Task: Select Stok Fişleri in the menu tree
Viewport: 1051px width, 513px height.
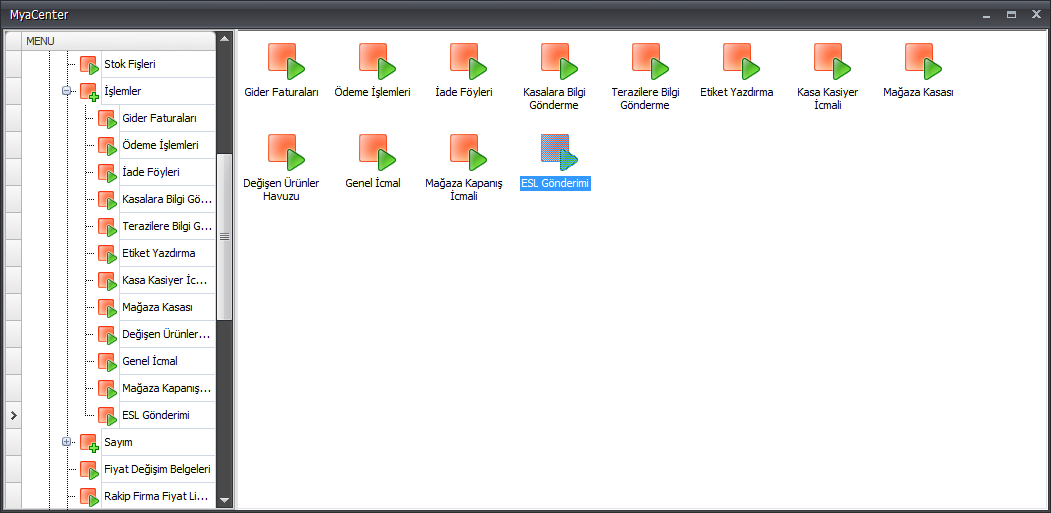Action: [130, 64]
